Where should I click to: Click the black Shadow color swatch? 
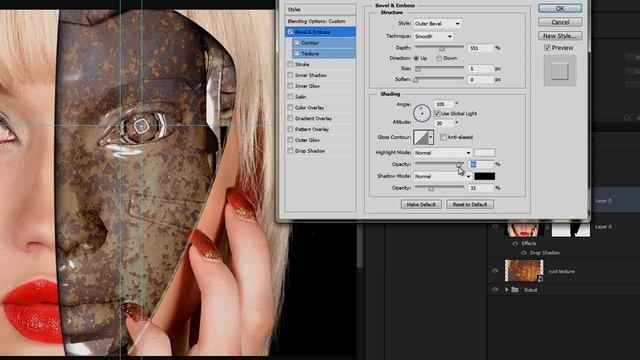484,176
